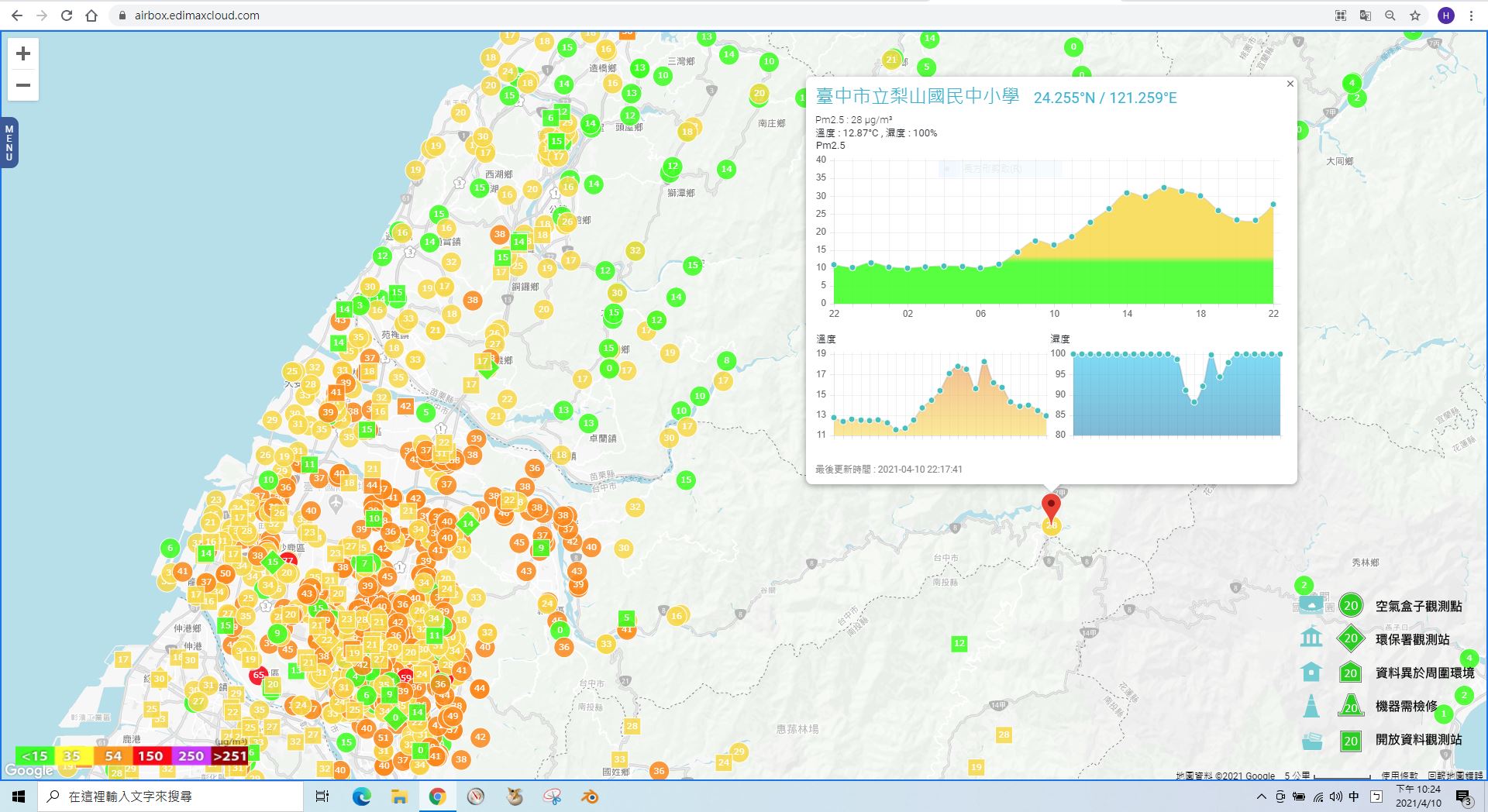The height and width of the screenshot is (812, 1488).
Task: Click the 開放資料觀測站 legend label
Action: 1418,739
